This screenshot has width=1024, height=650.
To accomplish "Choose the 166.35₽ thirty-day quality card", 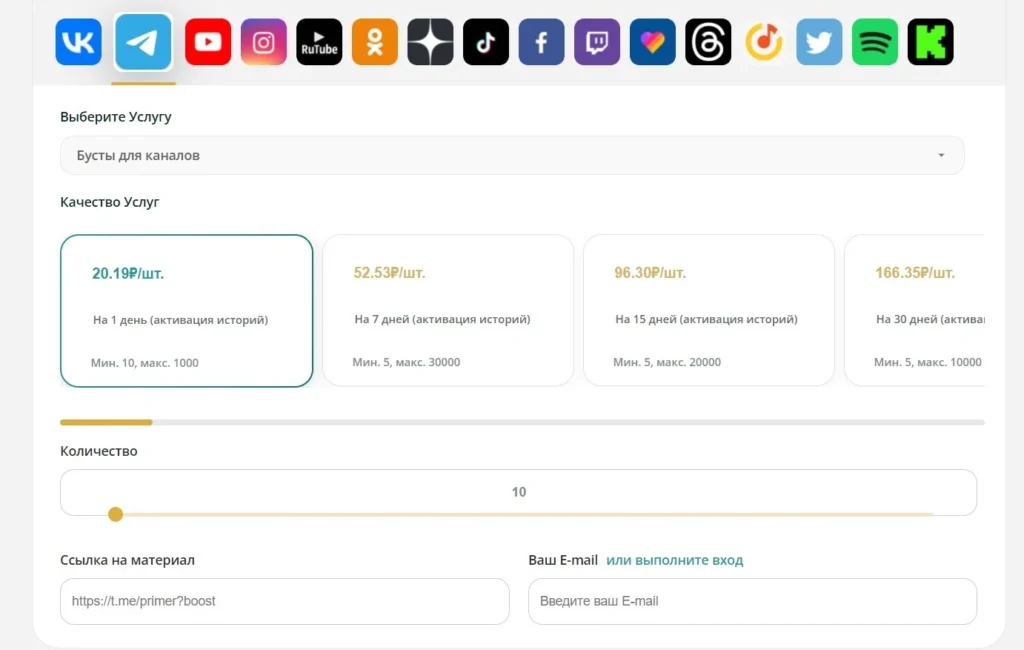I will tap(914, 310).
